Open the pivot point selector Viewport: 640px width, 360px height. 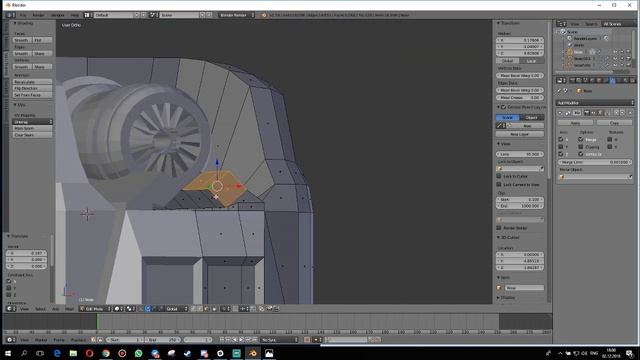click(131, 309)
